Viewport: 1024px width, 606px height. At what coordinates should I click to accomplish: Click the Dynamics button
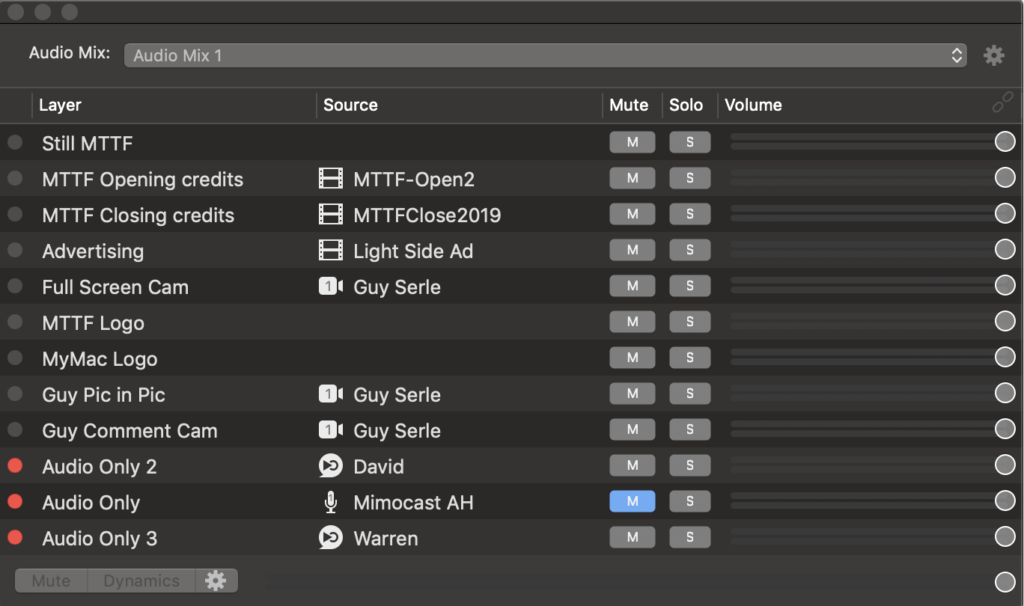pyautogui.click(x=141, y=580)
